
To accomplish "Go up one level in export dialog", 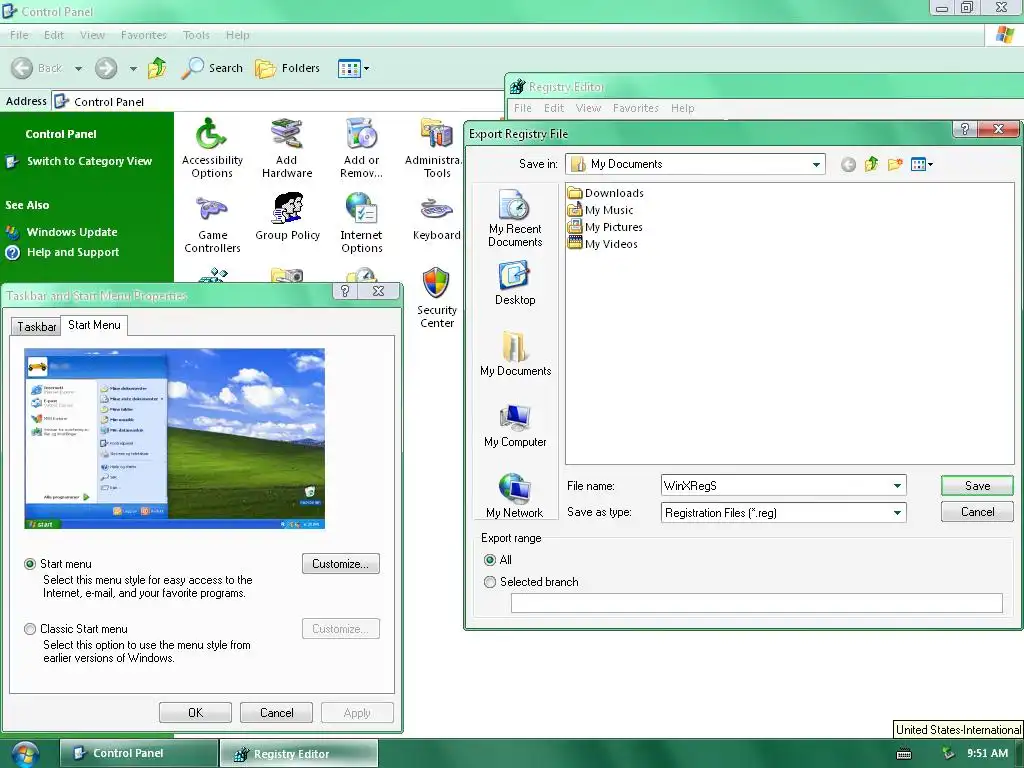I will pos(871,165).
